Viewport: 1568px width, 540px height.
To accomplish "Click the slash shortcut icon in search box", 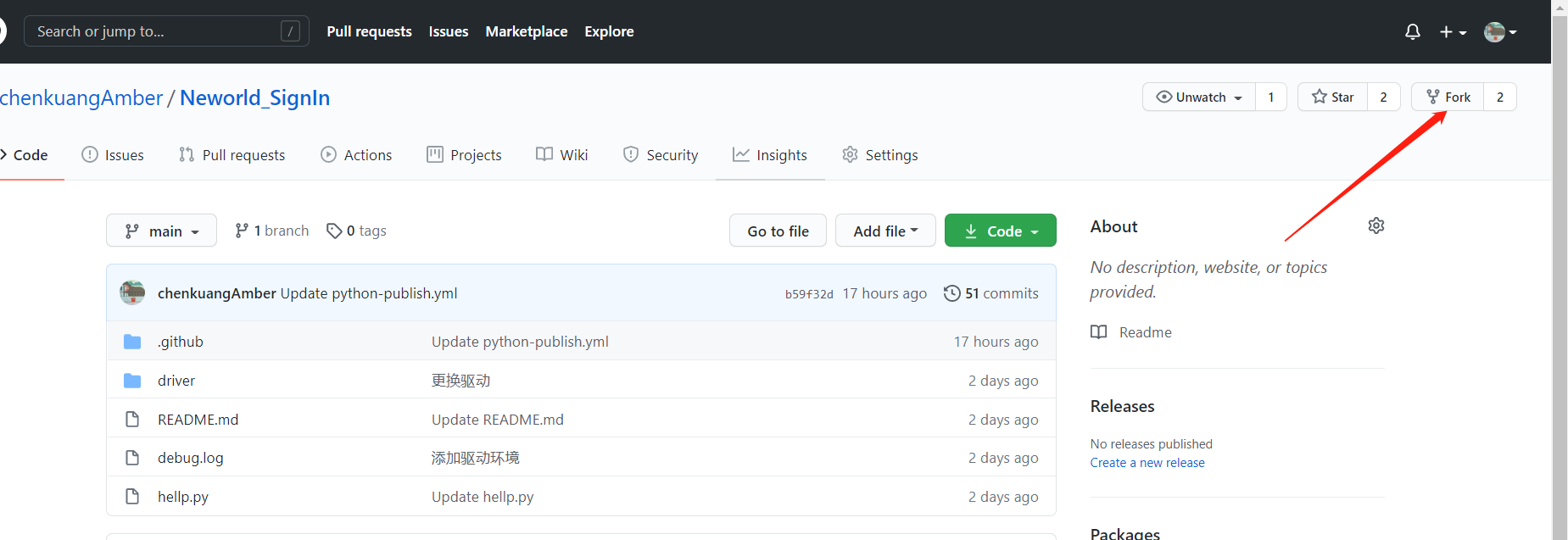I will (x=290, y=31).
